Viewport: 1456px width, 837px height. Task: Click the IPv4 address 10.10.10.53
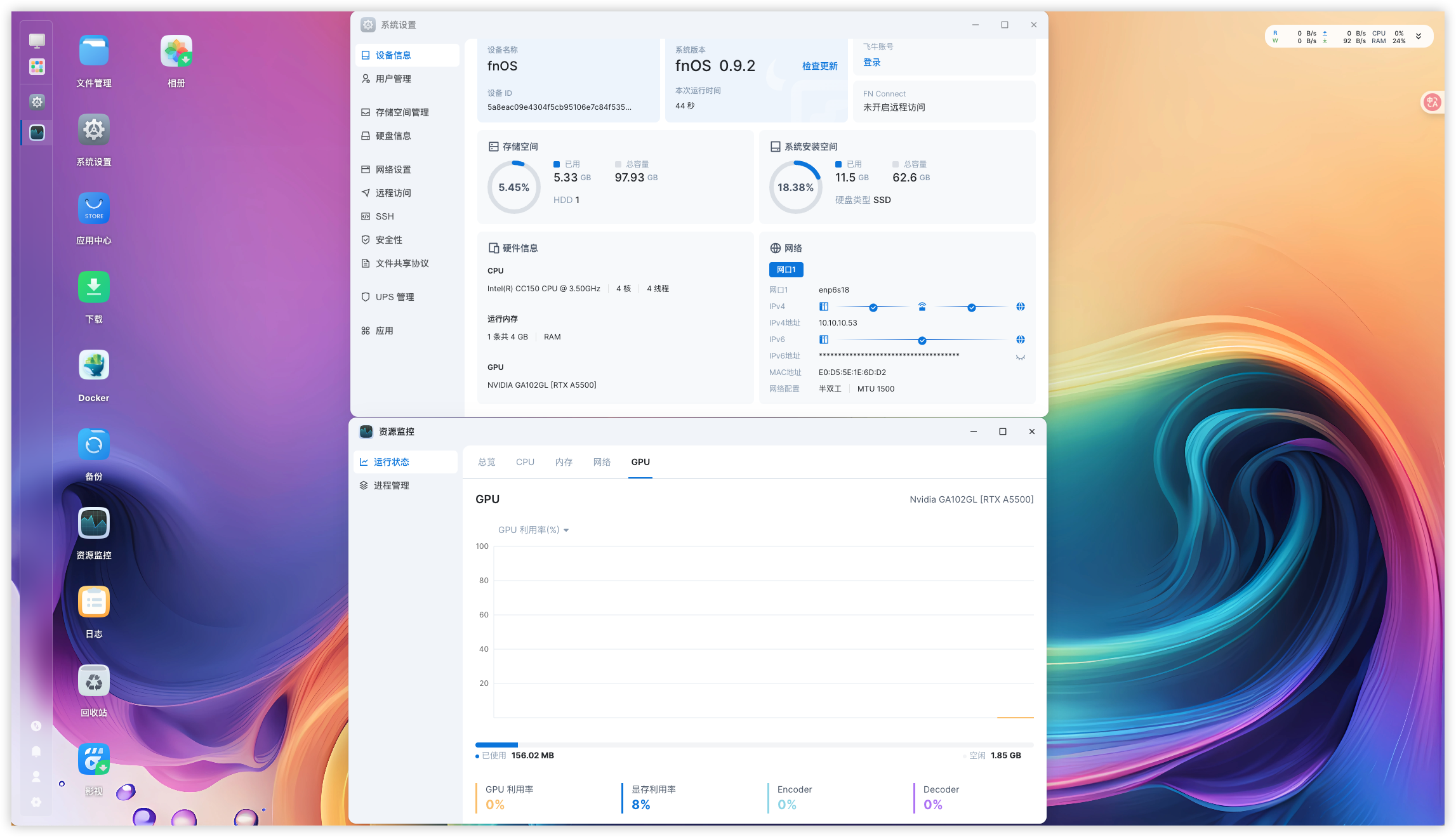[838, 323]
